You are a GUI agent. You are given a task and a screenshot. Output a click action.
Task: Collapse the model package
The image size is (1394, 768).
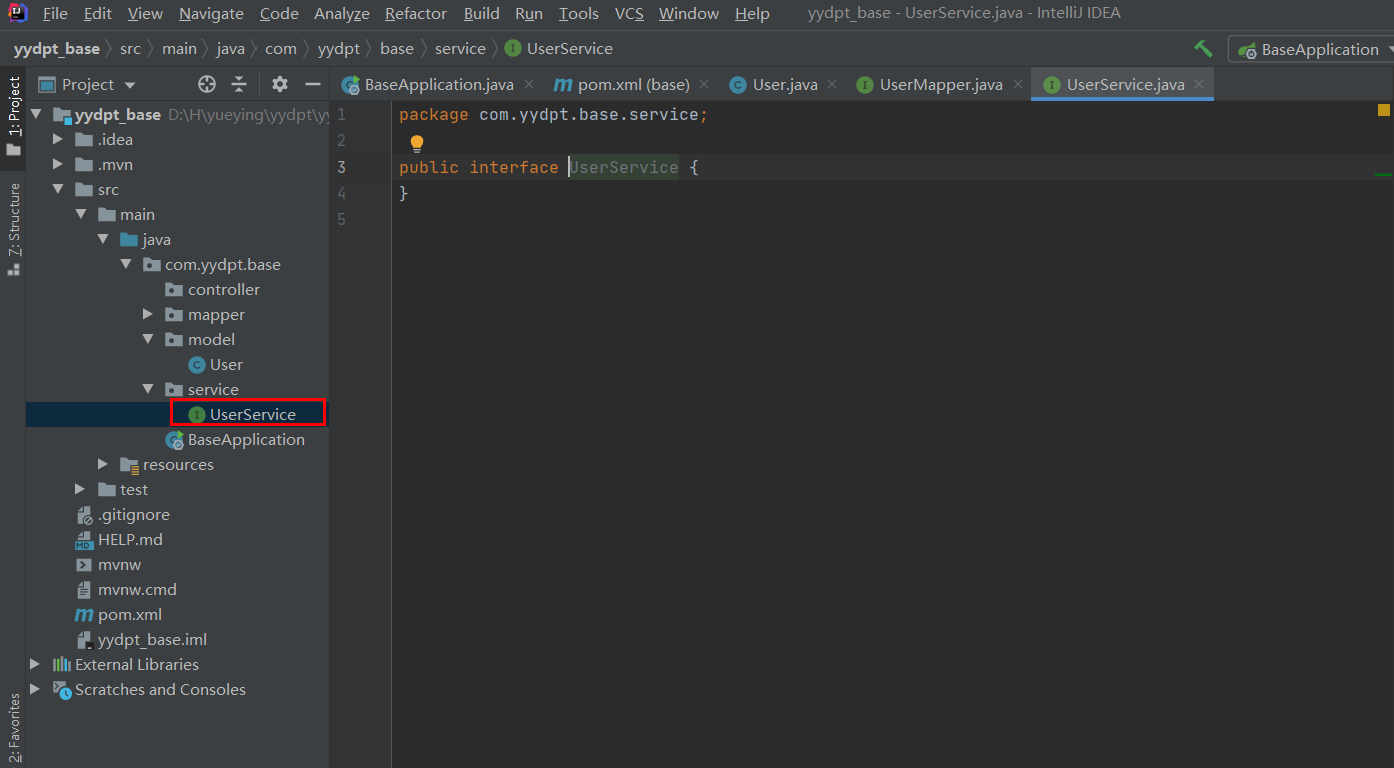(x=148, y=339)
